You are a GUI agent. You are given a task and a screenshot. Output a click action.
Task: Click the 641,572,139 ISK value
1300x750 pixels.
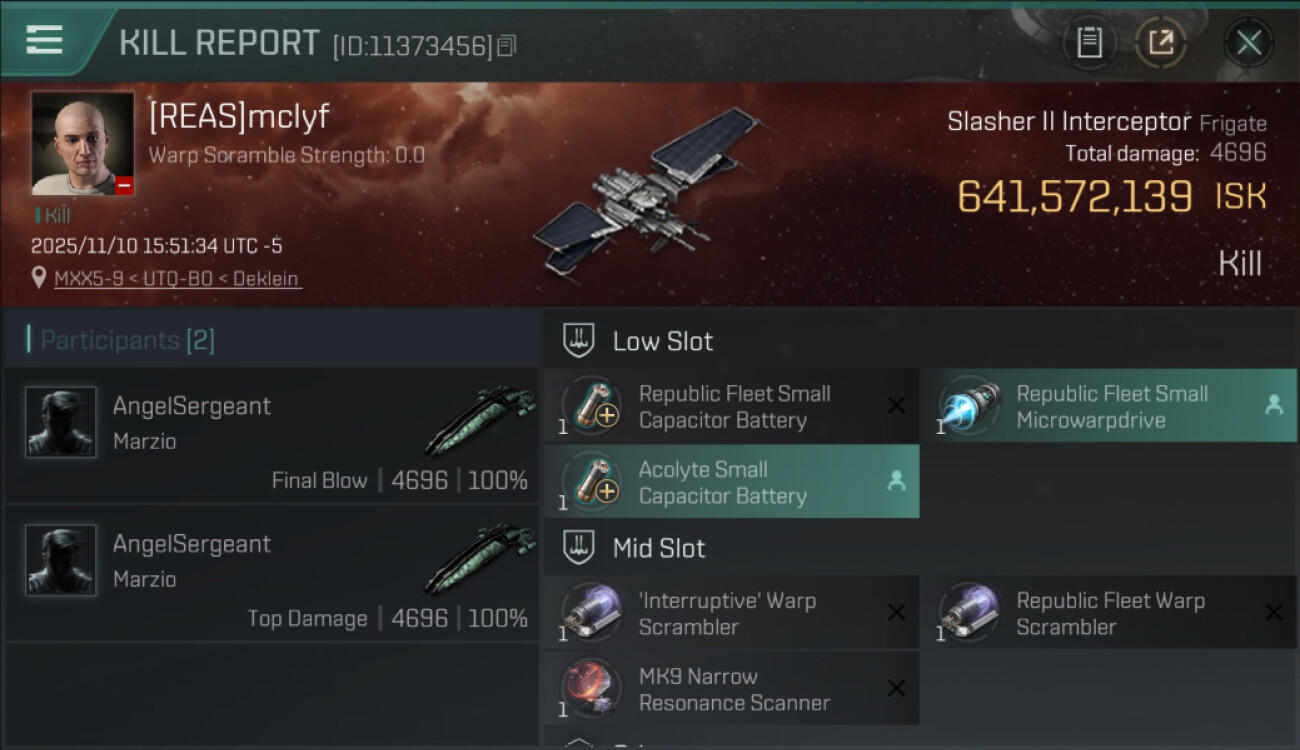point(1112,196)
